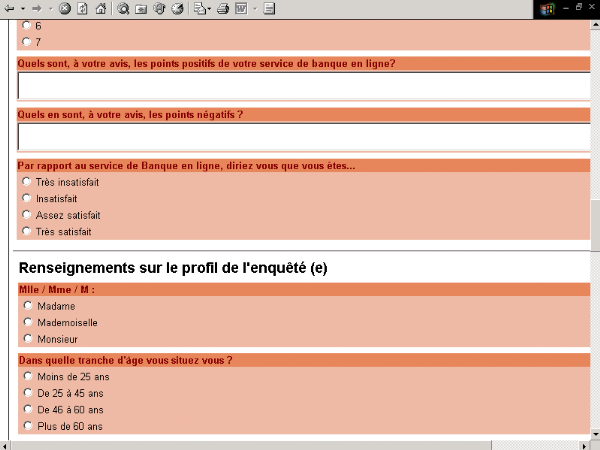Choose Très insatisfait option

click(26, 181)
